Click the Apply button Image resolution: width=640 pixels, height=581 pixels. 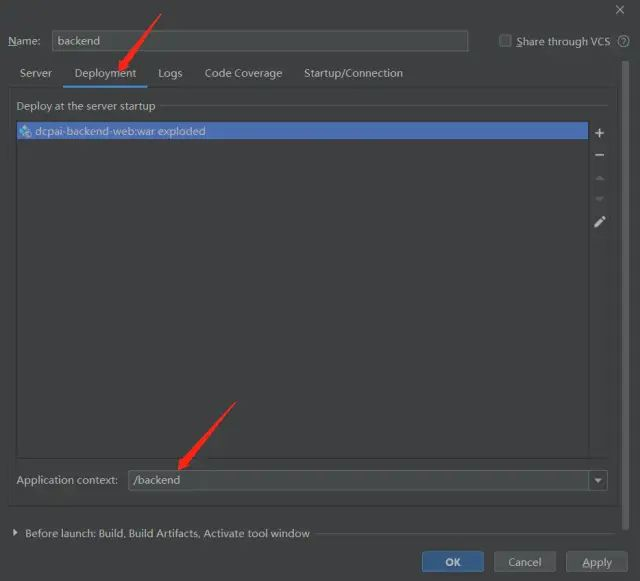pos(597,562)
